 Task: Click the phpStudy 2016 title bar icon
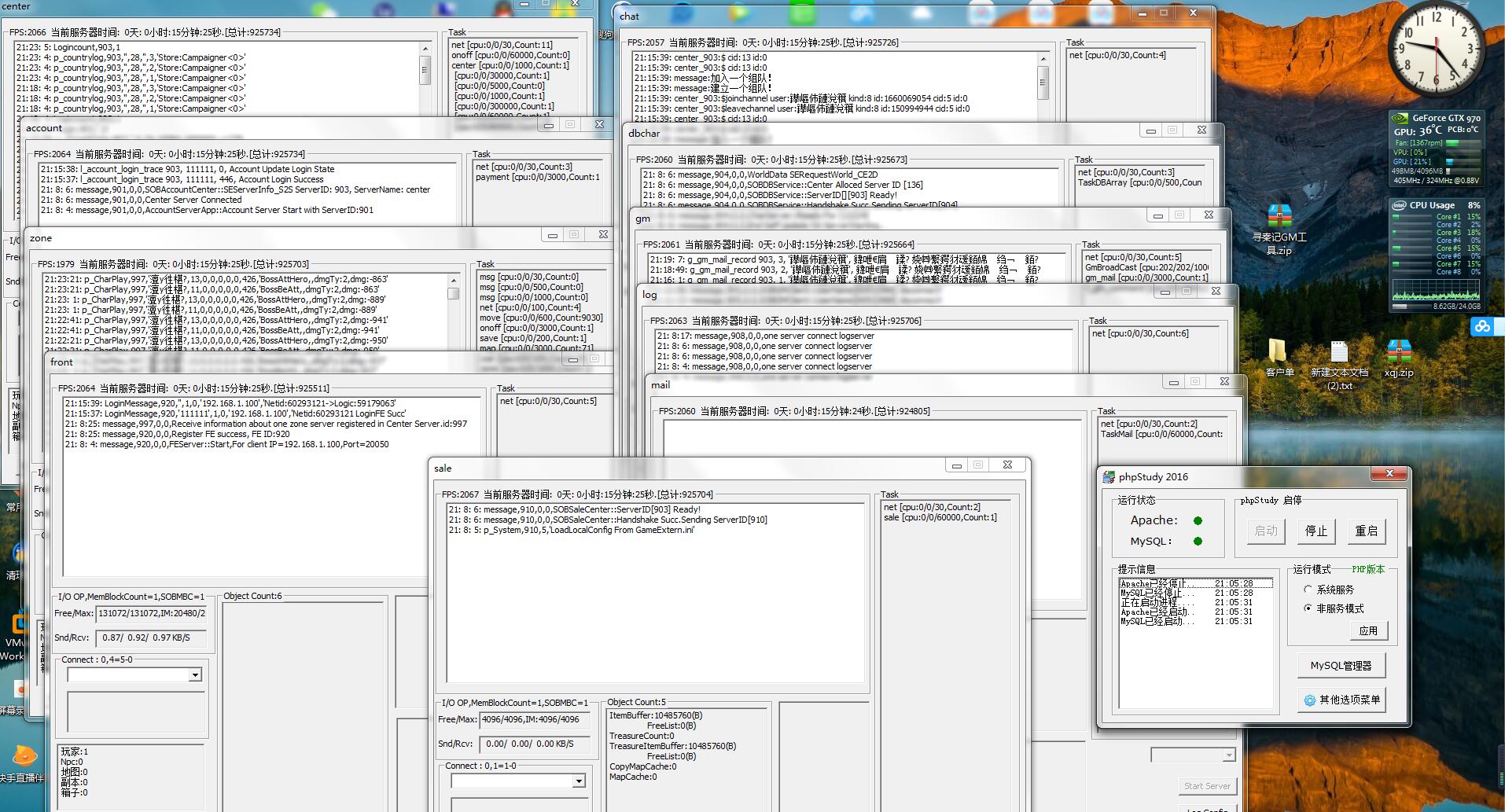[x=1109, y=477]
